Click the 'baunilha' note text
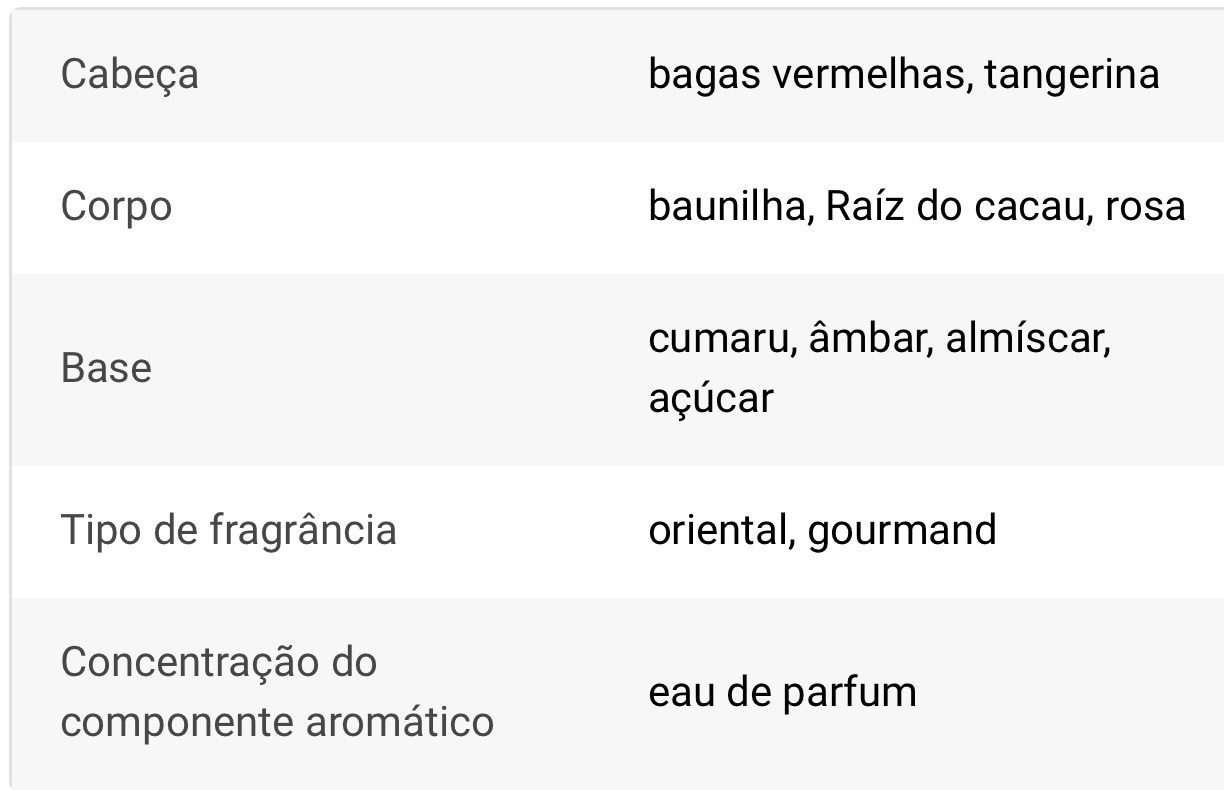Viewport: 1224px width, 790px height. 728,206
